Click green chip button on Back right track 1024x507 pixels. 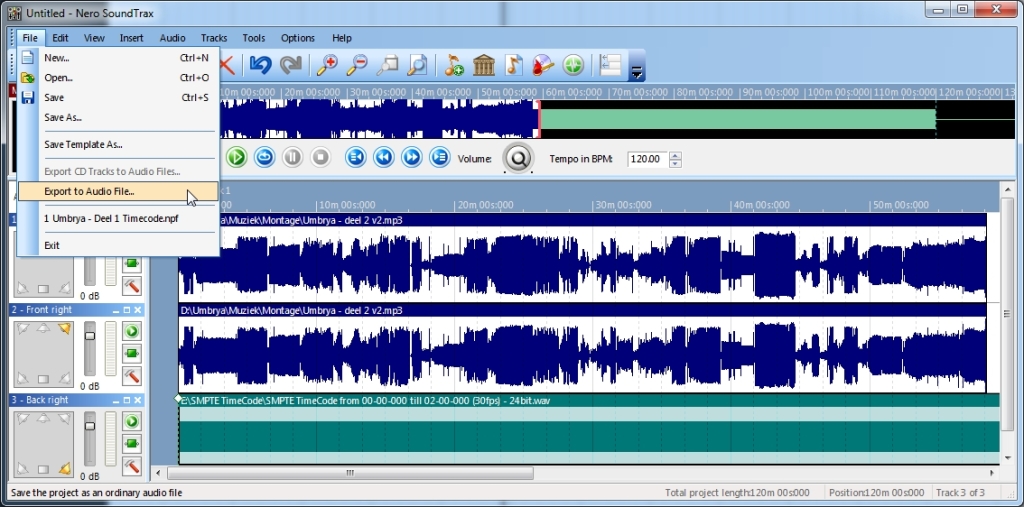(132, 444)
